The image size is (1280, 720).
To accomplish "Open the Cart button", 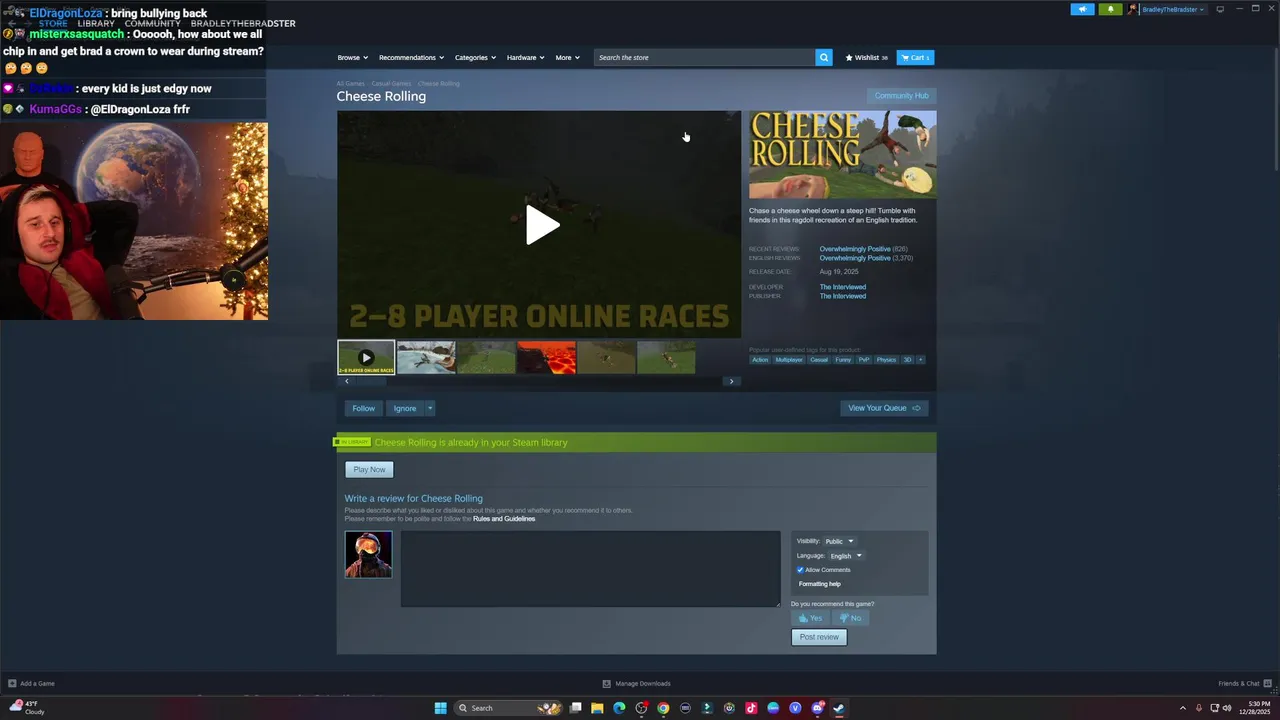I will point(915,57).
